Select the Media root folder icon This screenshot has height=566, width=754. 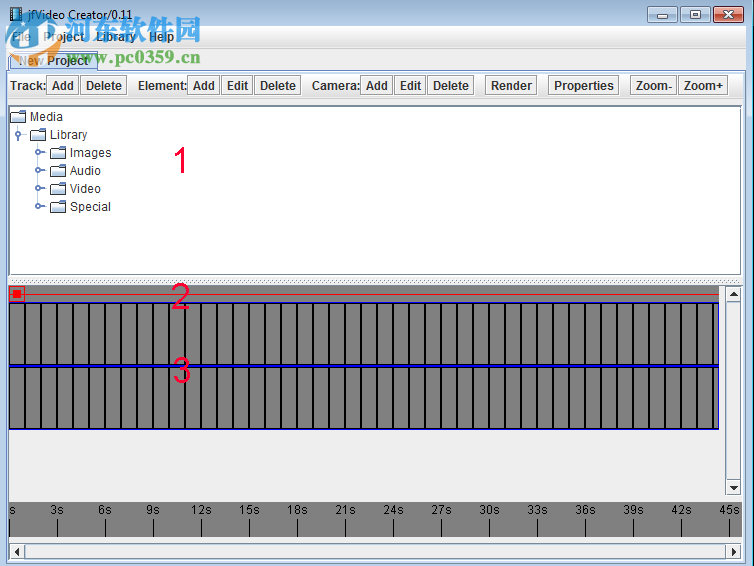pos(18,117)
